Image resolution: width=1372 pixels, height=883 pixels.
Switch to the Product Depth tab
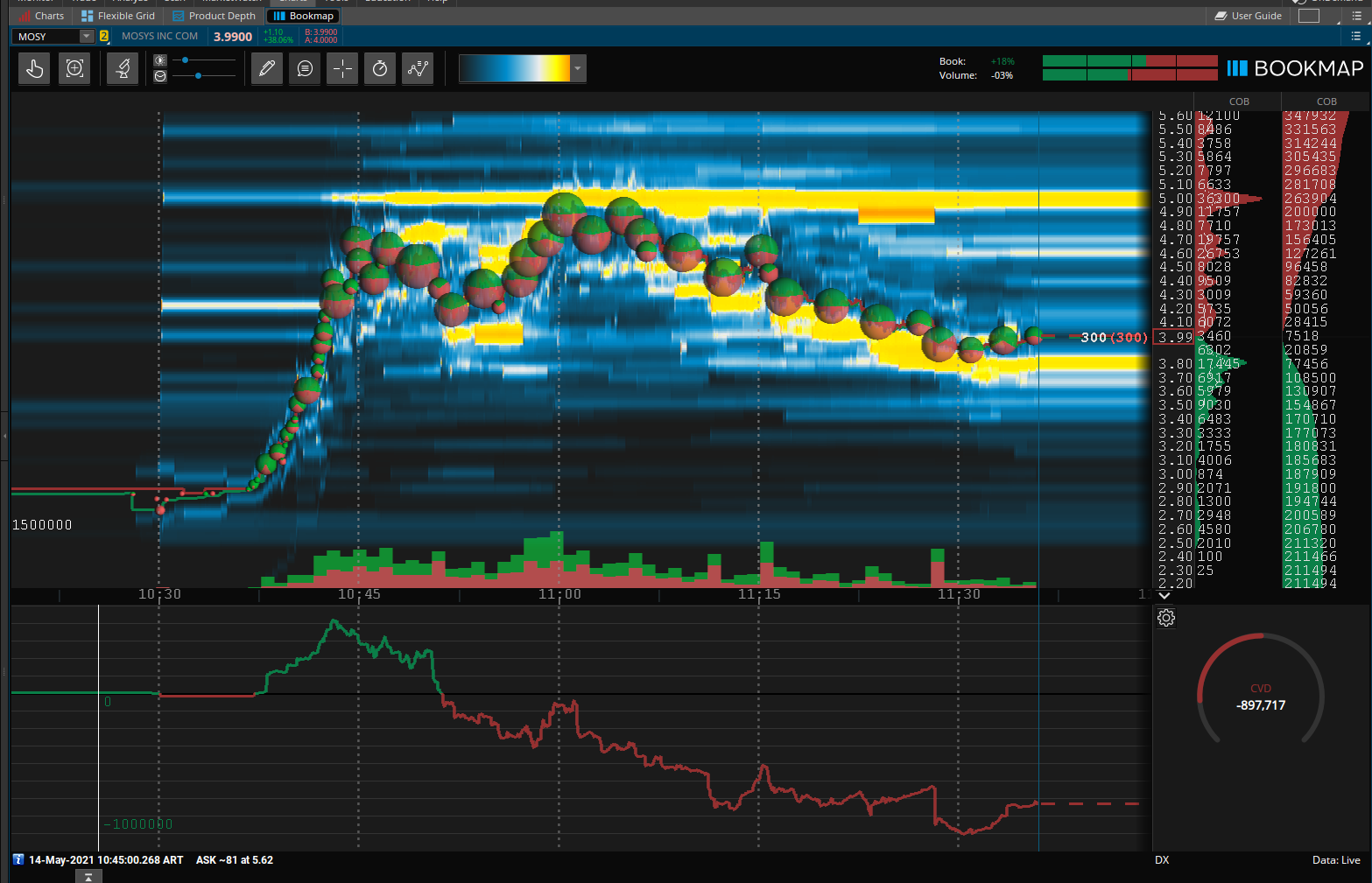tap(215, 16)
